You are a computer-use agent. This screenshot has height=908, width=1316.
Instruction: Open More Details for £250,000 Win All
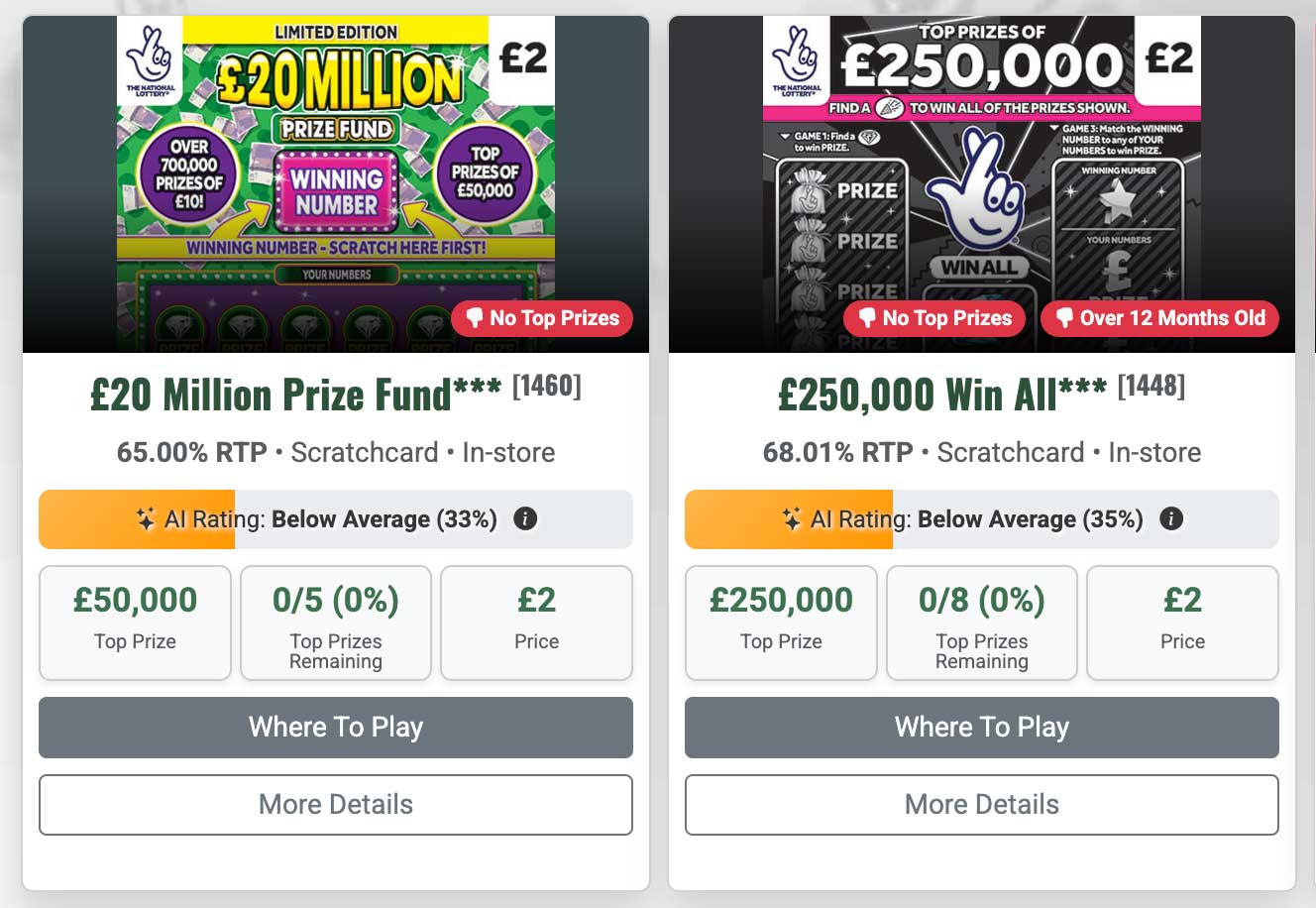[982, 804]
